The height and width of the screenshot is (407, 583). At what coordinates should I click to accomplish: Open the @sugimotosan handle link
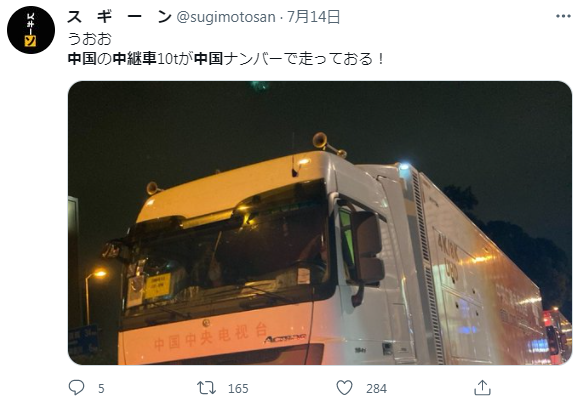tap(226, 17)
